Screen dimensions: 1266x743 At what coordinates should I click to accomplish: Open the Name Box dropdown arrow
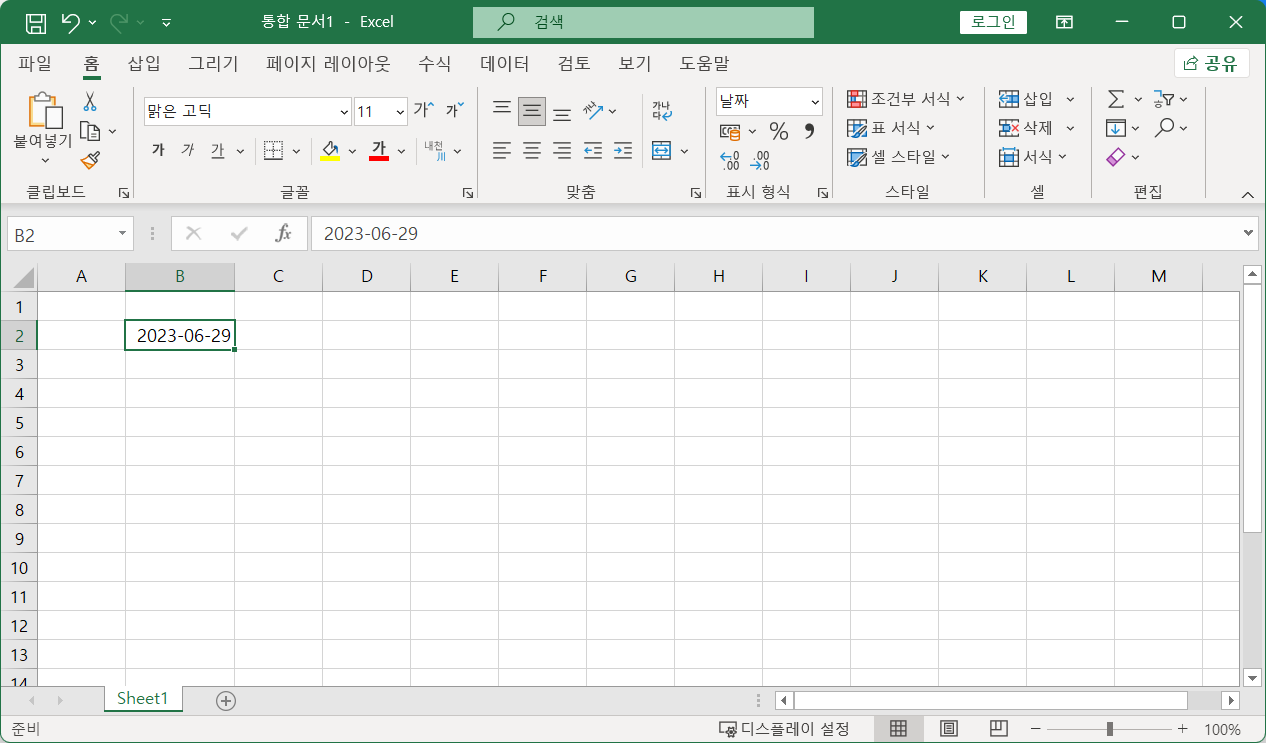point(123,233)
